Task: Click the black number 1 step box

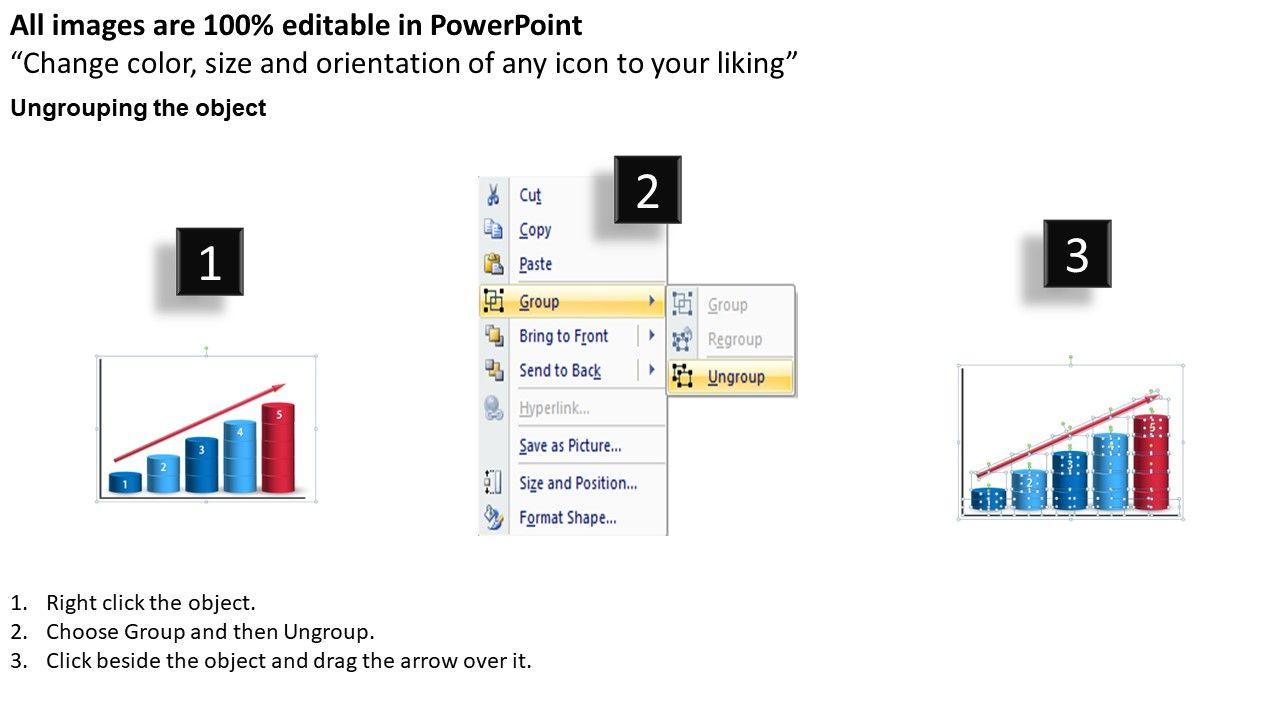Action: pos(209,262)
